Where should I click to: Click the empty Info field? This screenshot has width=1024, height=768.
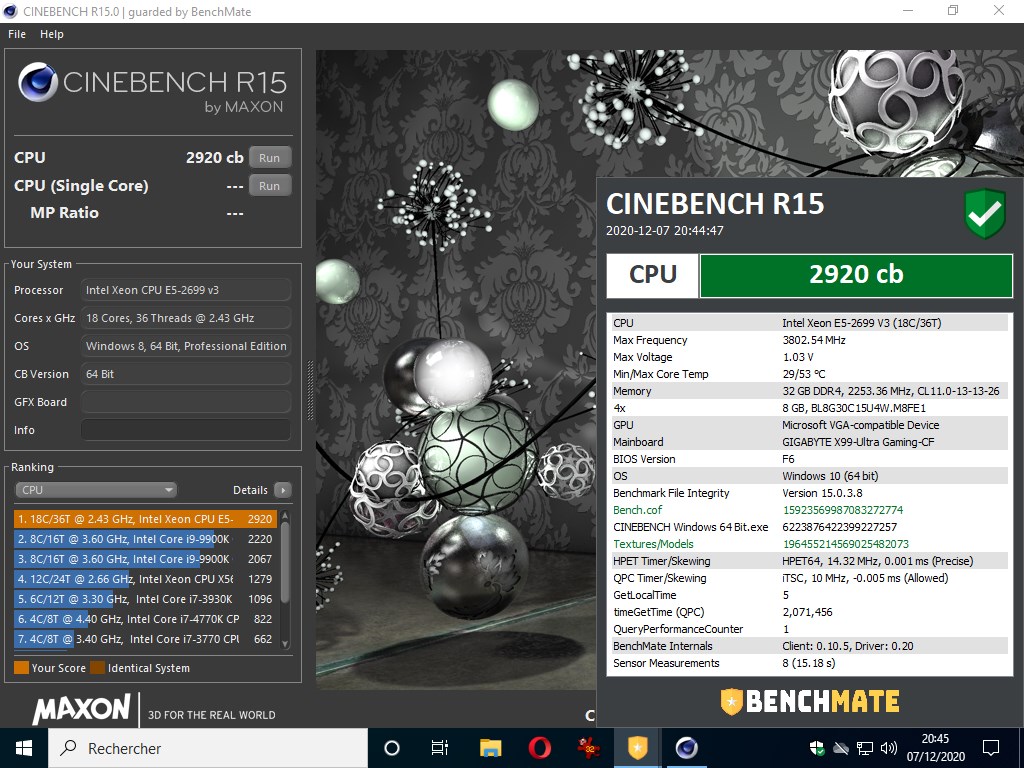coord(186,430)
